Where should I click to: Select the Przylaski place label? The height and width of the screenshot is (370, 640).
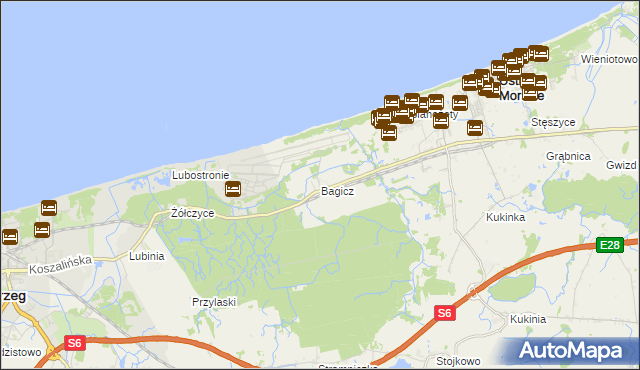(214, 302)
